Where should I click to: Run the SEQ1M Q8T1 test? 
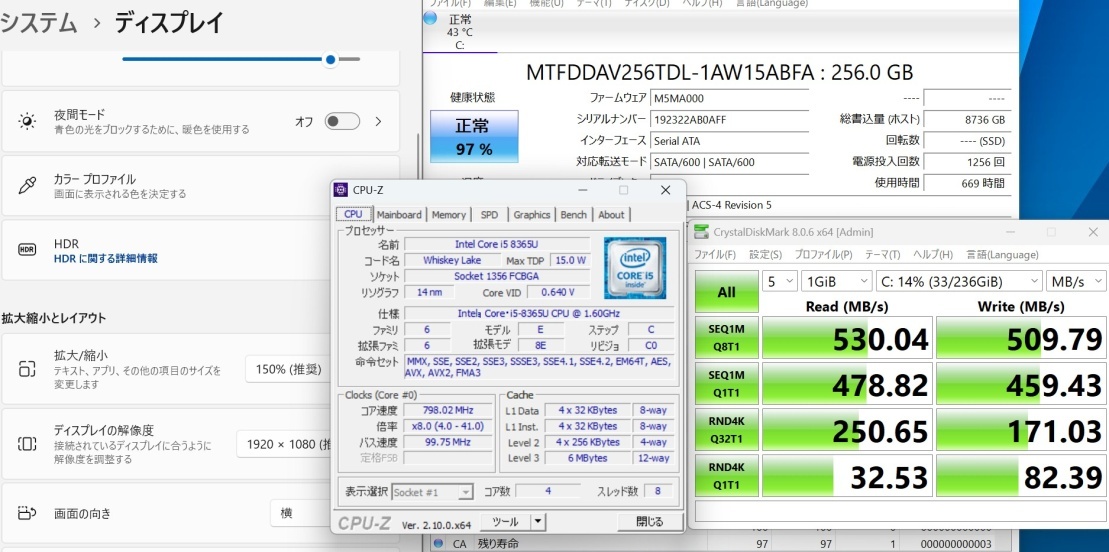[726, 338]
